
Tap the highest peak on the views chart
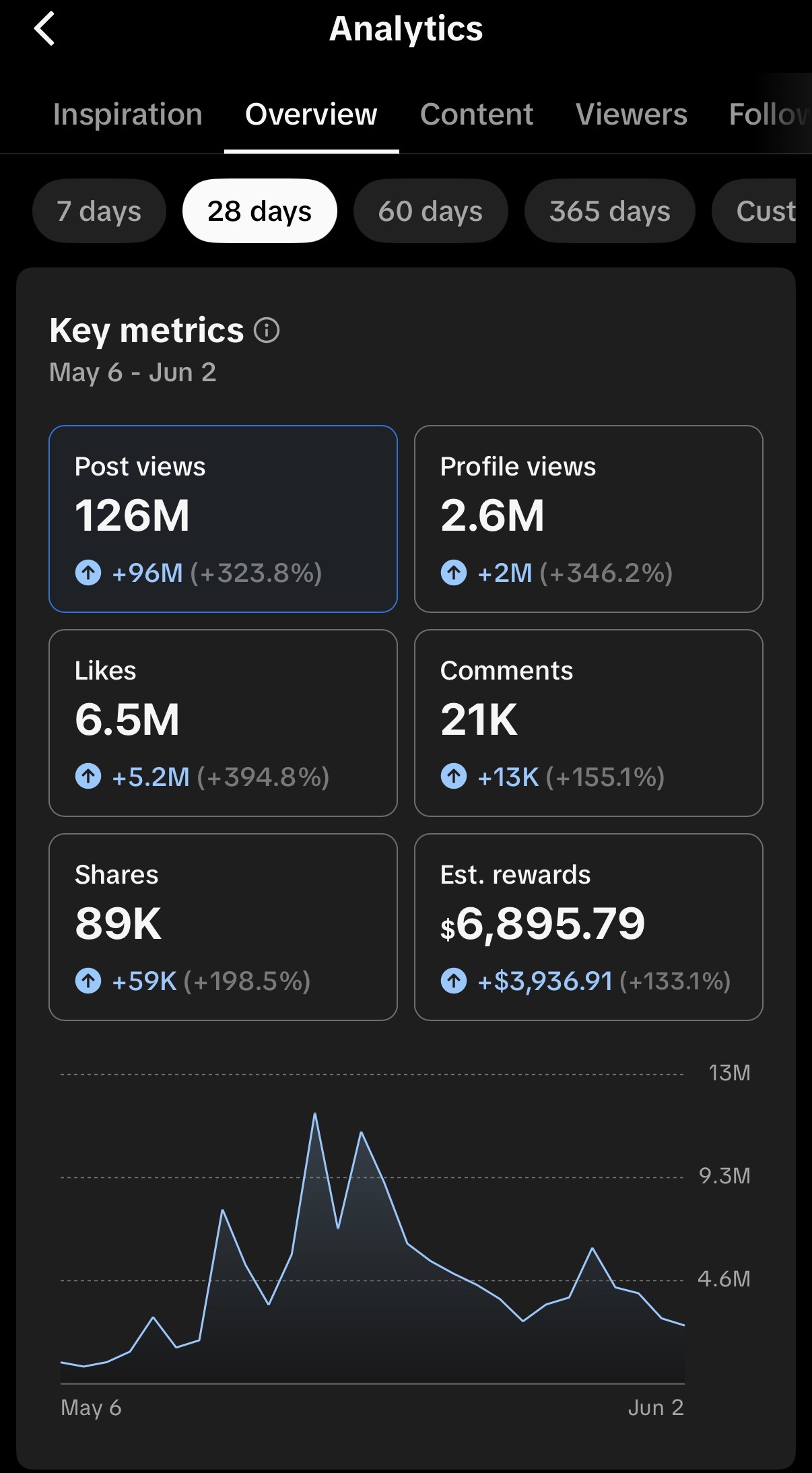[314, 1114]
